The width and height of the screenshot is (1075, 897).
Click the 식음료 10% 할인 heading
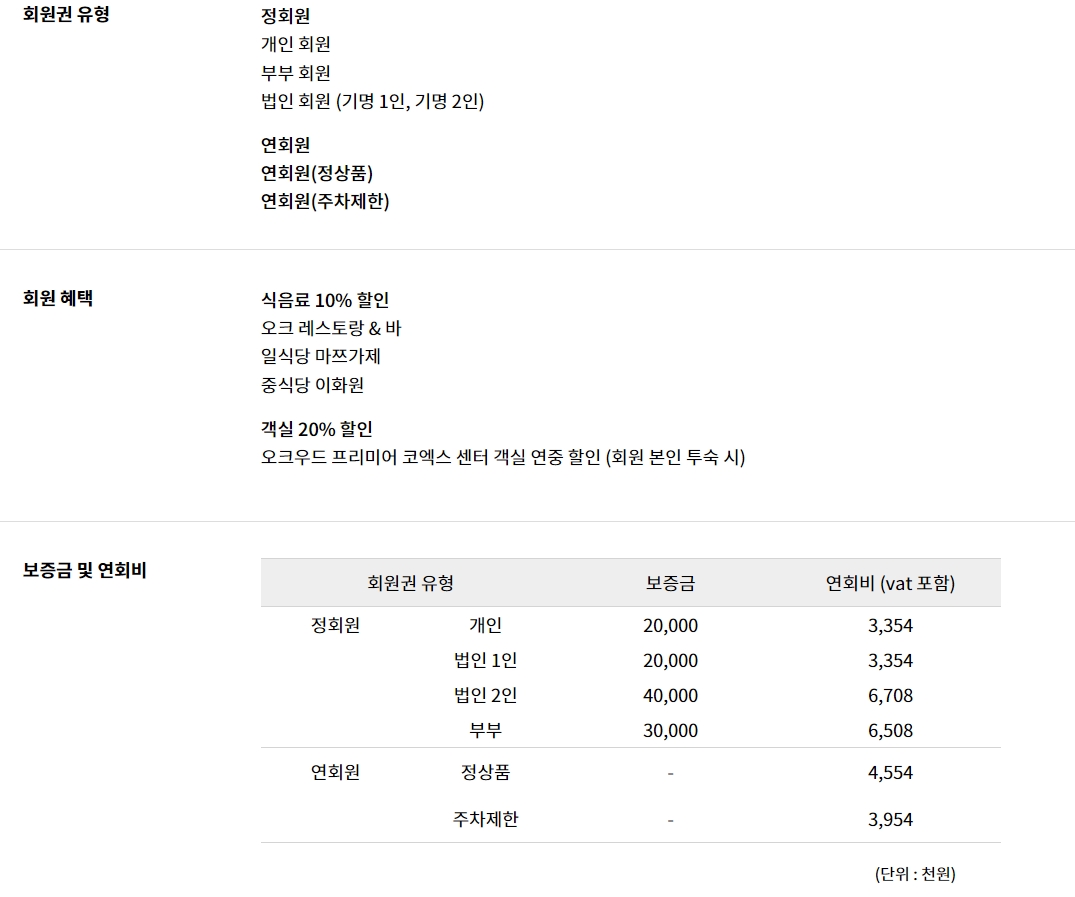(x=325, y=300)
